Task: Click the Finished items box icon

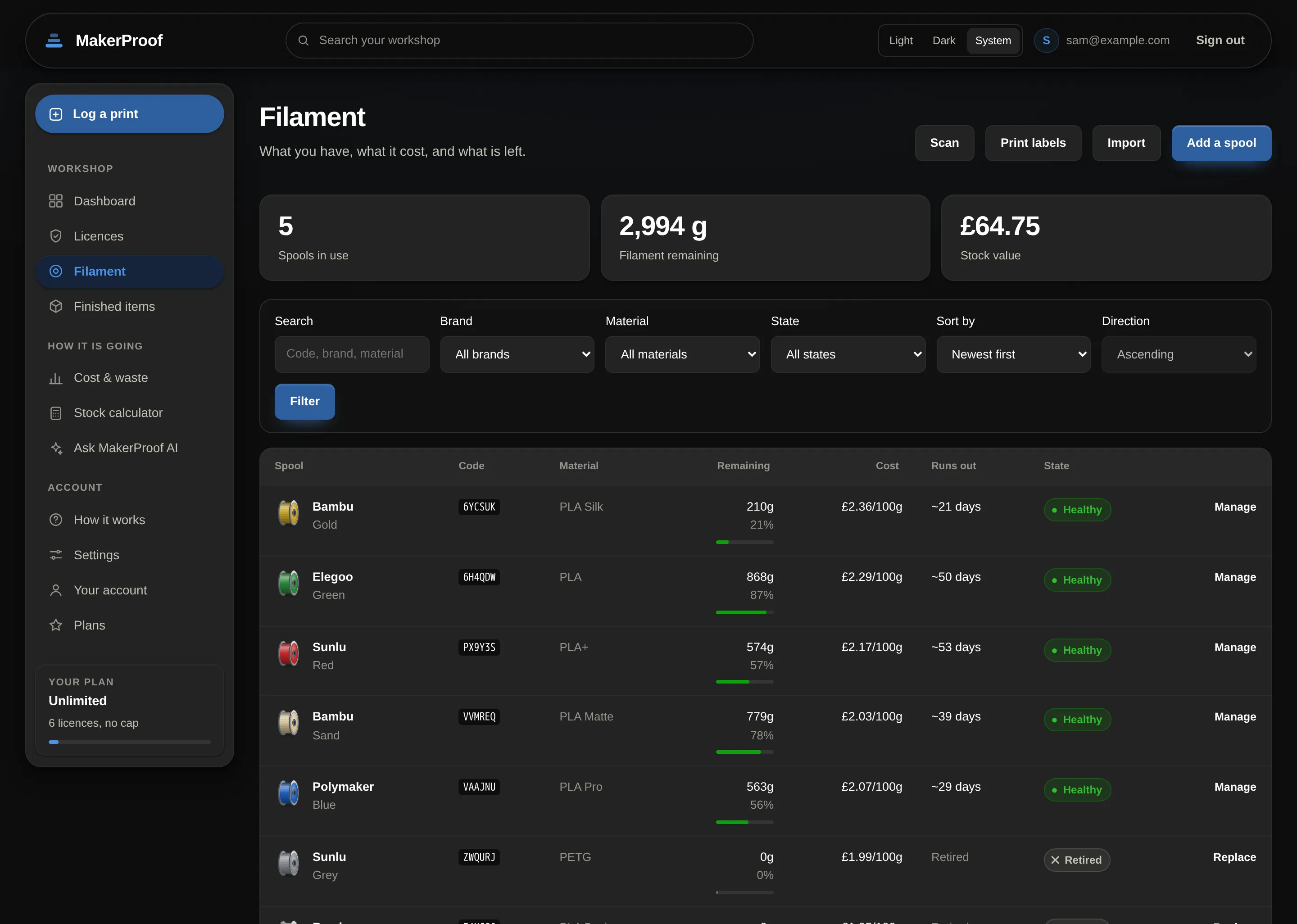Action: click(56, 306)
